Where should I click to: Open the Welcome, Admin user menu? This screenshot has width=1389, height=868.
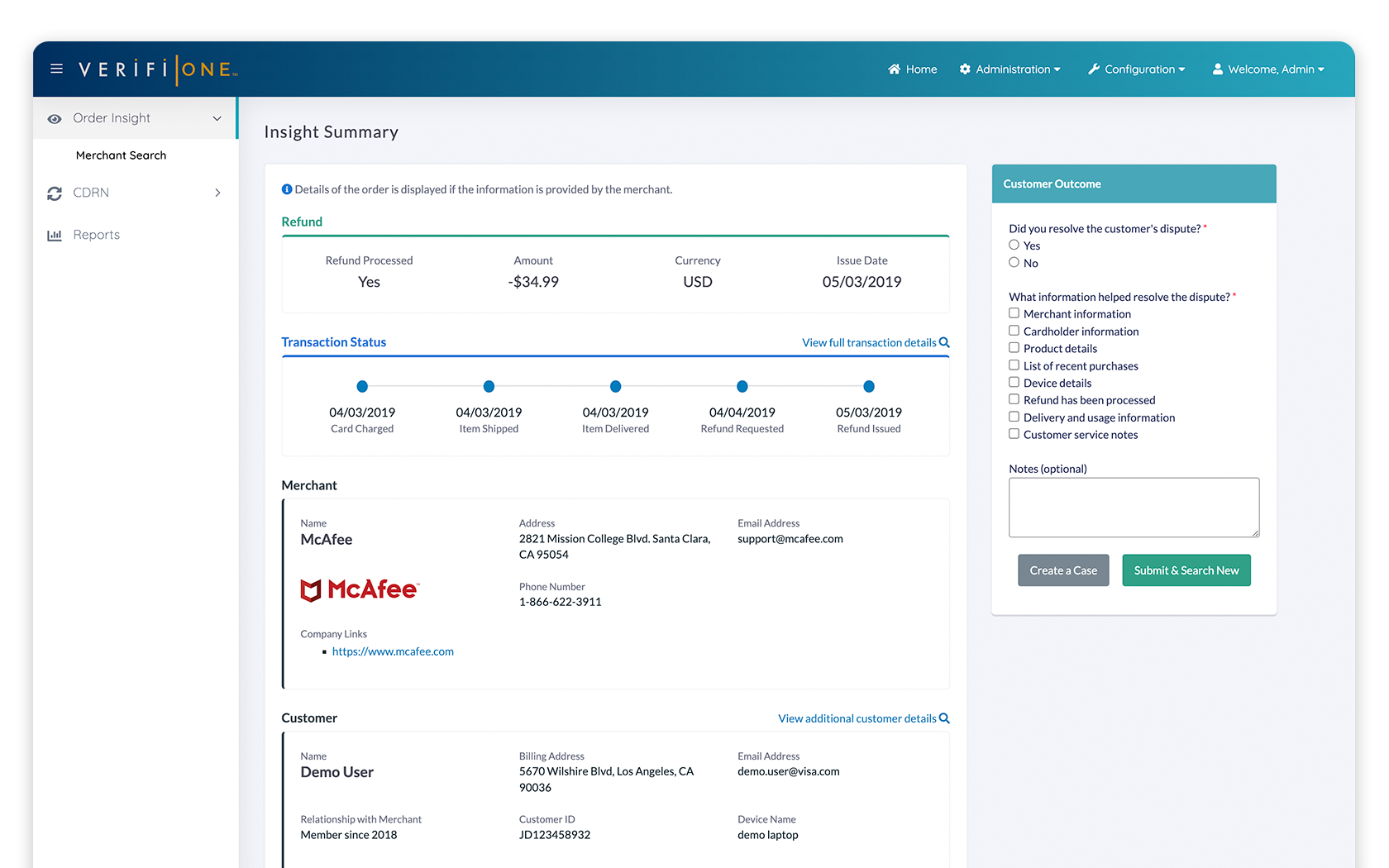[1269, 69]
